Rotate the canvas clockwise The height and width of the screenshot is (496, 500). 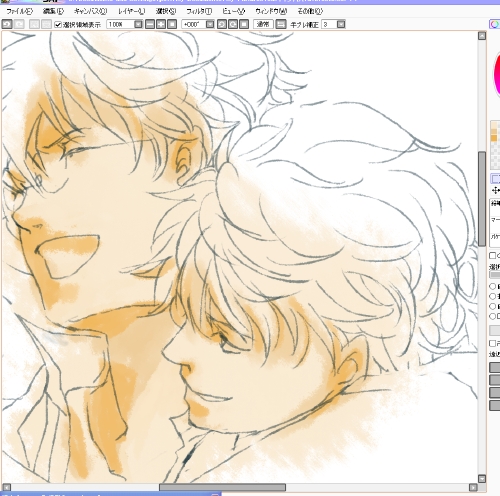coord(233,24)
